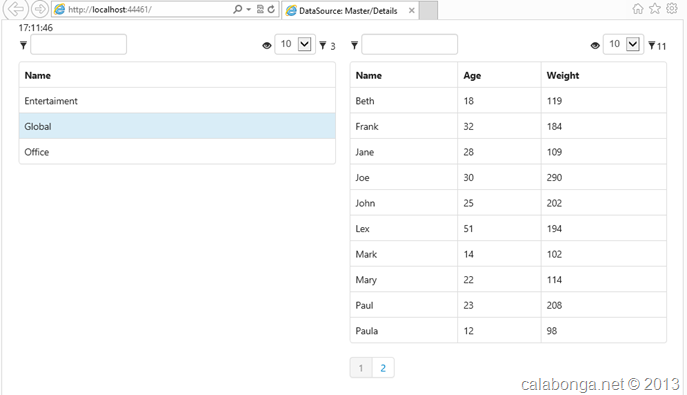Viewport: 687px width, 395px height.
Task: Click the left grid's funnel count icon showing 3
Action: click(x=323, y=45)
